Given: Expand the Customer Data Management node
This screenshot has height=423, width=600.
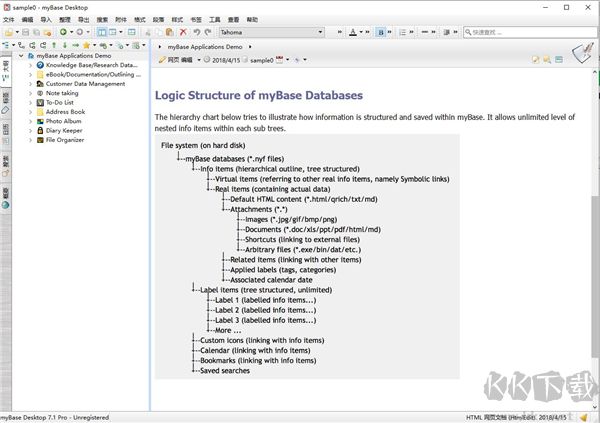Looking at the screenshot, I should coord(30,84).
